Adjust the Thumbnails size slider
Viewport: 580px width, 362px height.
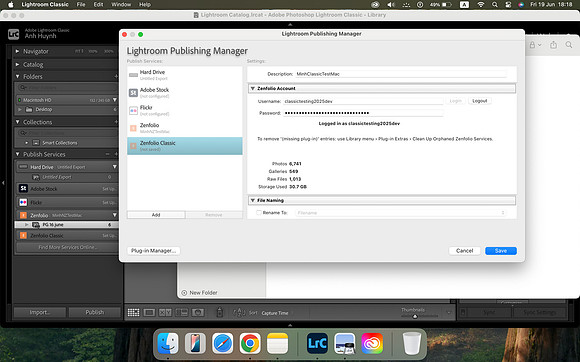(x=415, y=316)
